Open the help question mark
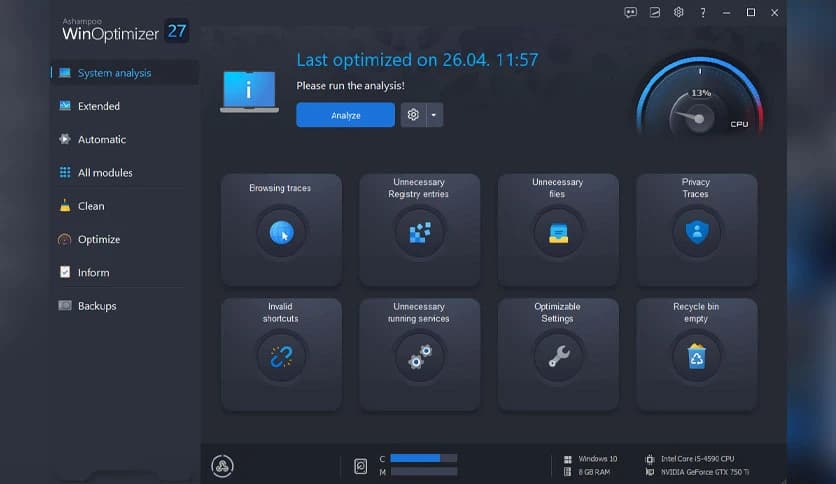836x484 pixels. 703,13
